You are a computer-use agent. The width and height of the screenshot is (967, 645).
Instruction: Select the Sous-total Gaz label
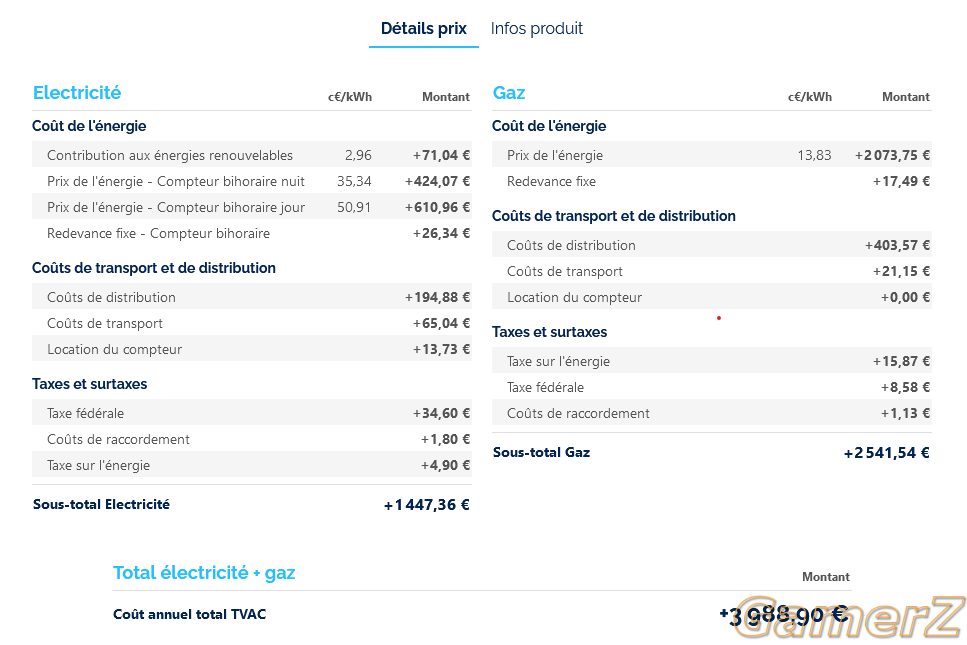coord(541,453)
